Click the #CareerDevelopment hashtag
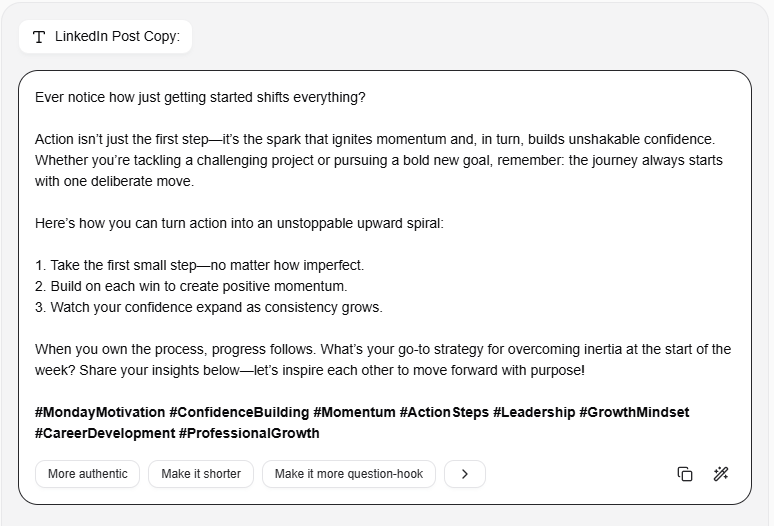Image resolution: width=774 pixels, height=526 pixels. tap(104, 433)
